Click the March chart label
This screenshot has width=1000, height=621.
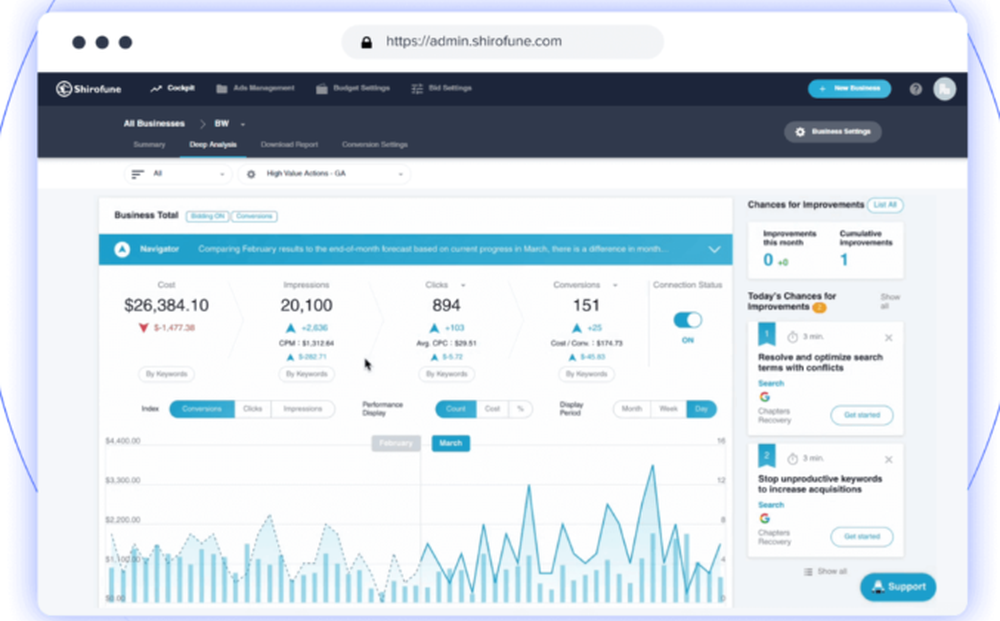tap(450, 443)
